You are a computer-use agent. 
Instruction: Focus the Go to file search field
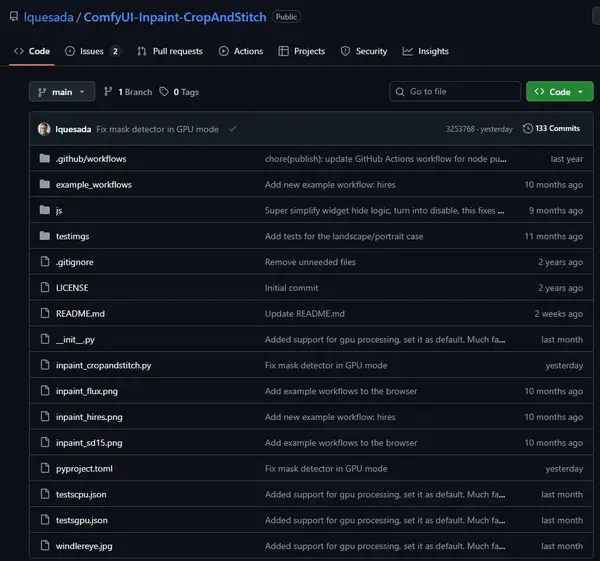tap(455, 91)
